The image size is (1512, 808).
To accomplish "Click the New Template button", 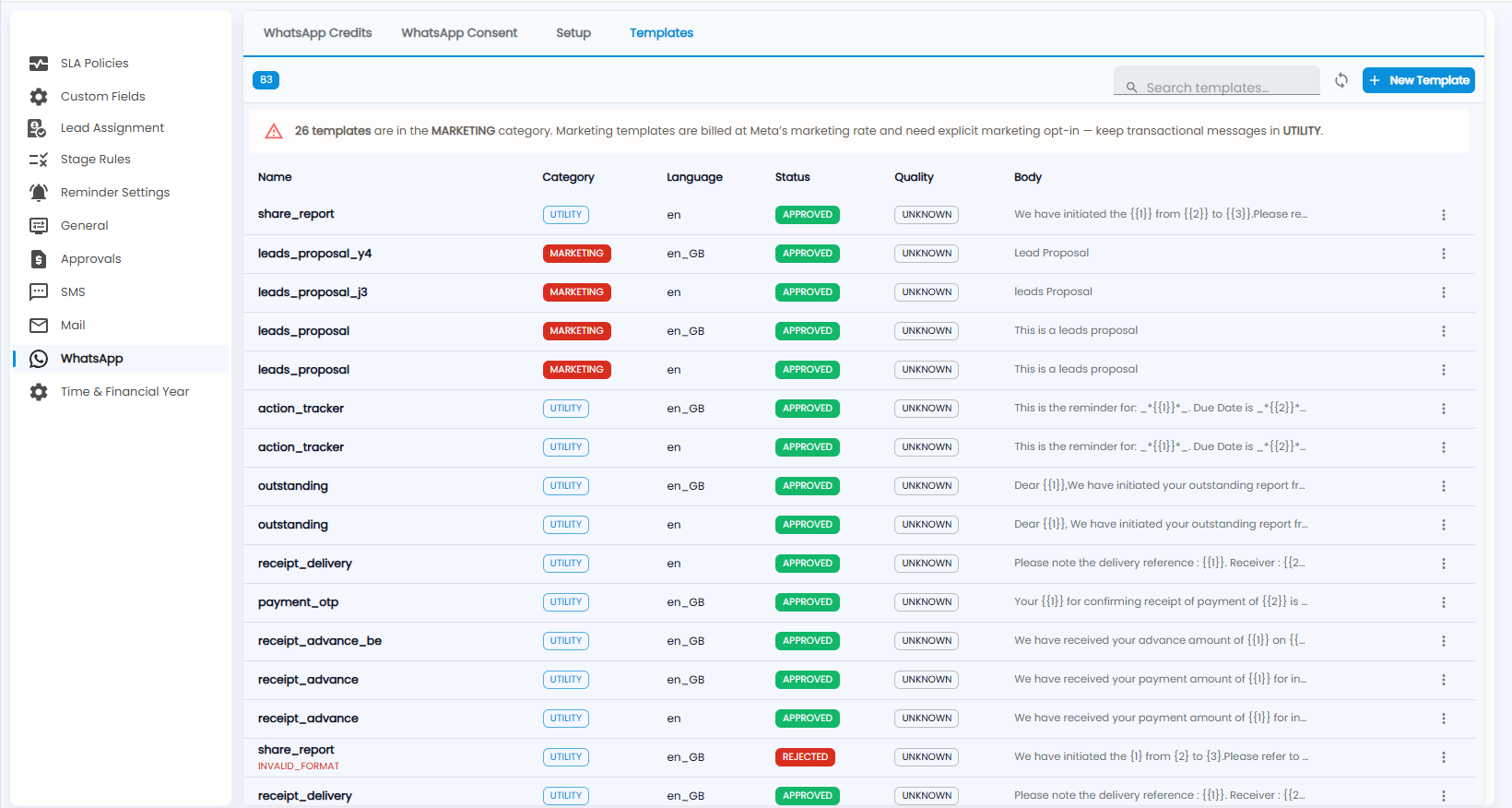I will [1419, 80].
